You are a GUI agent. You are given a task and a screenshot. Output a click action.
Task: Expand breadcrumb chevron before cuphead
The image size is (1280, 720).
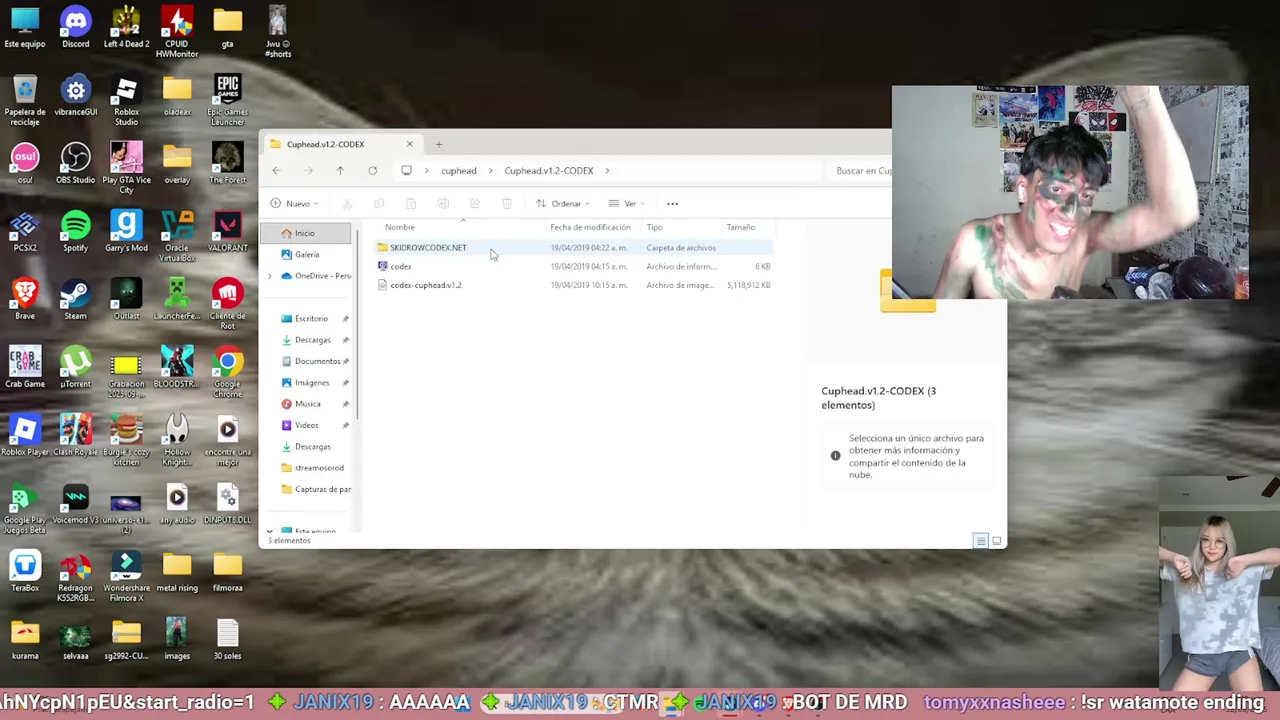[427, 171]
